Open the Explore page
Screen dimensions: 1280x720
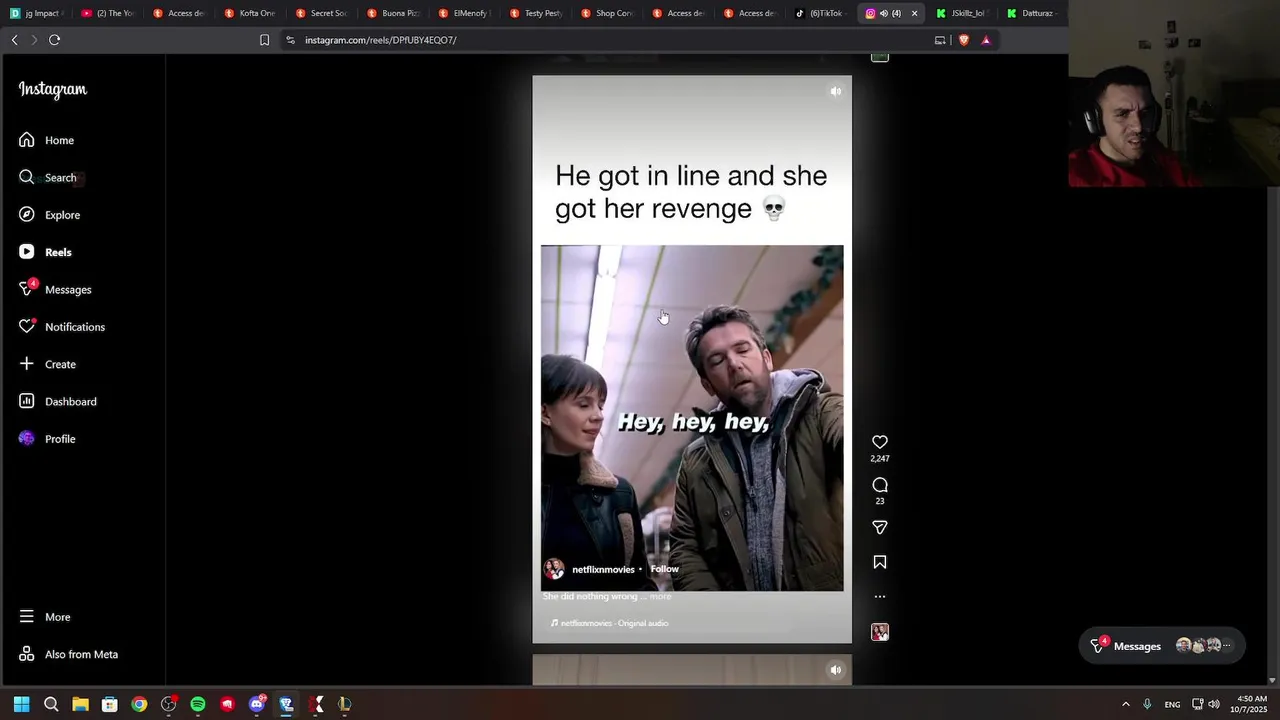49,215
